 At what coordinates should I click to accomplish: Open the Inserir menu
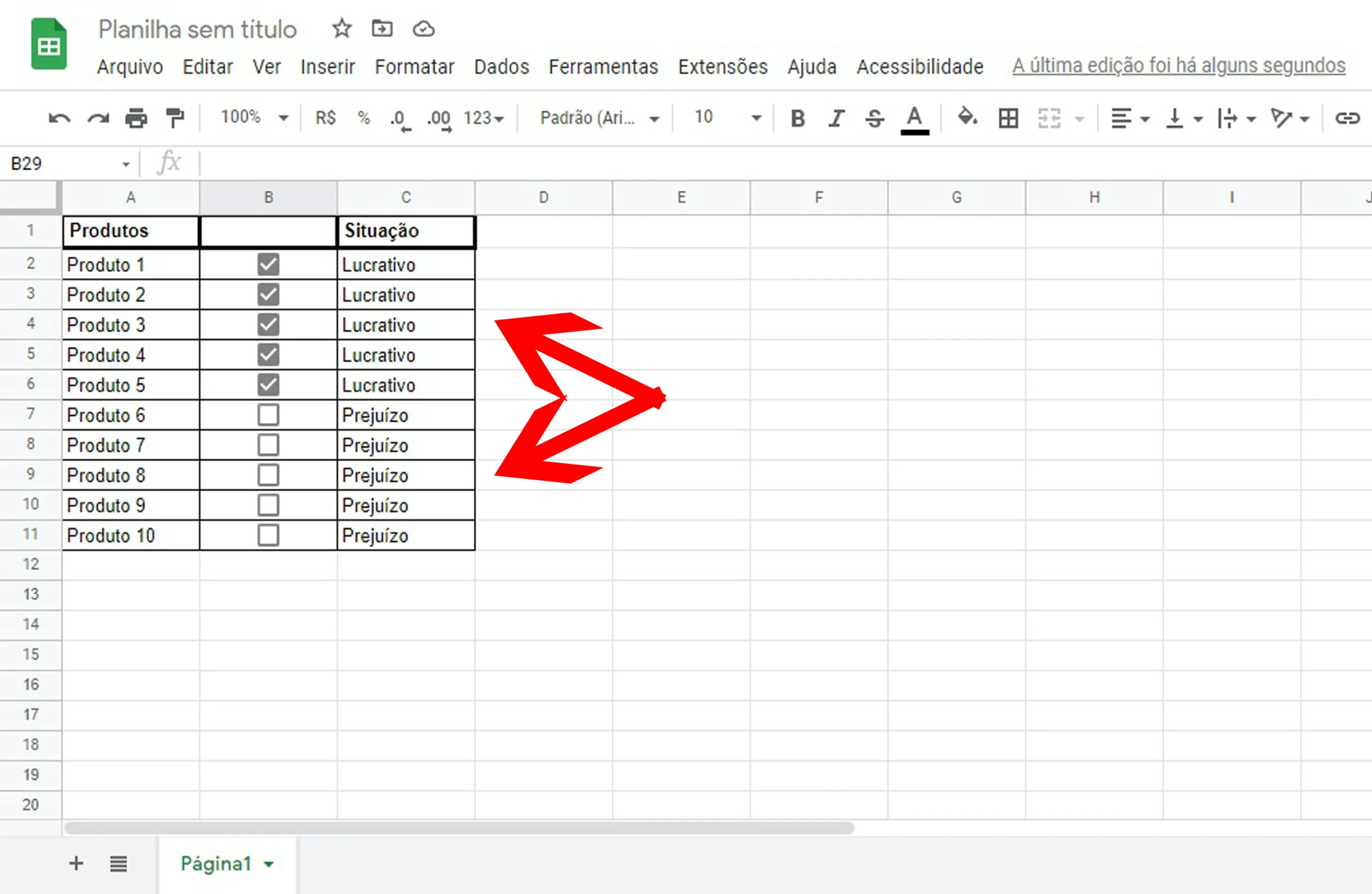tap(327, 67)
